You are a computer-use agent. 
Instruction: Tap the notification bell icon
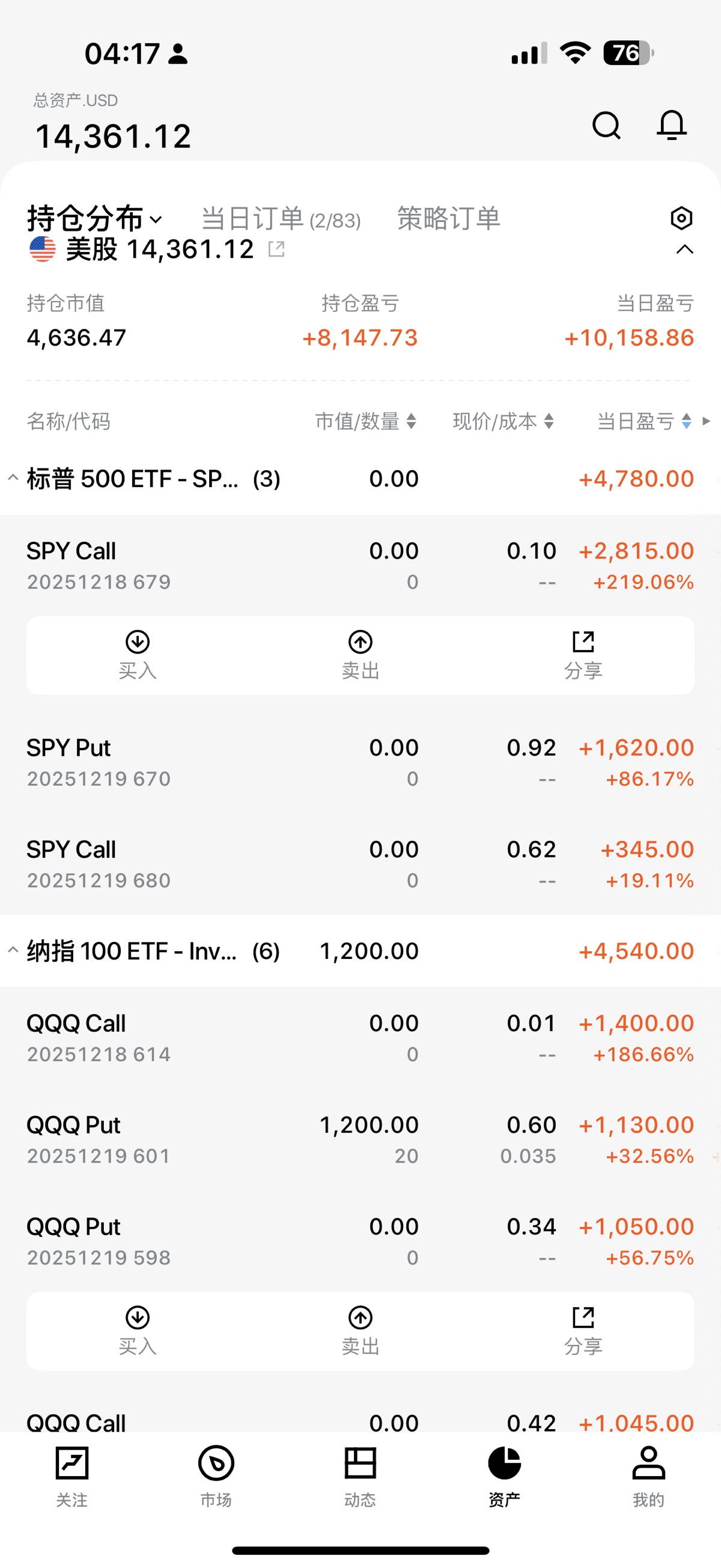(672, 126)
